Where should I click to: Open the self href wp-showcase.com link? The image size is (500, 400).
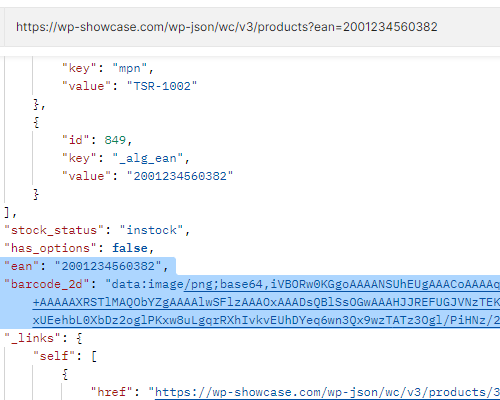[x=327, y=392]
